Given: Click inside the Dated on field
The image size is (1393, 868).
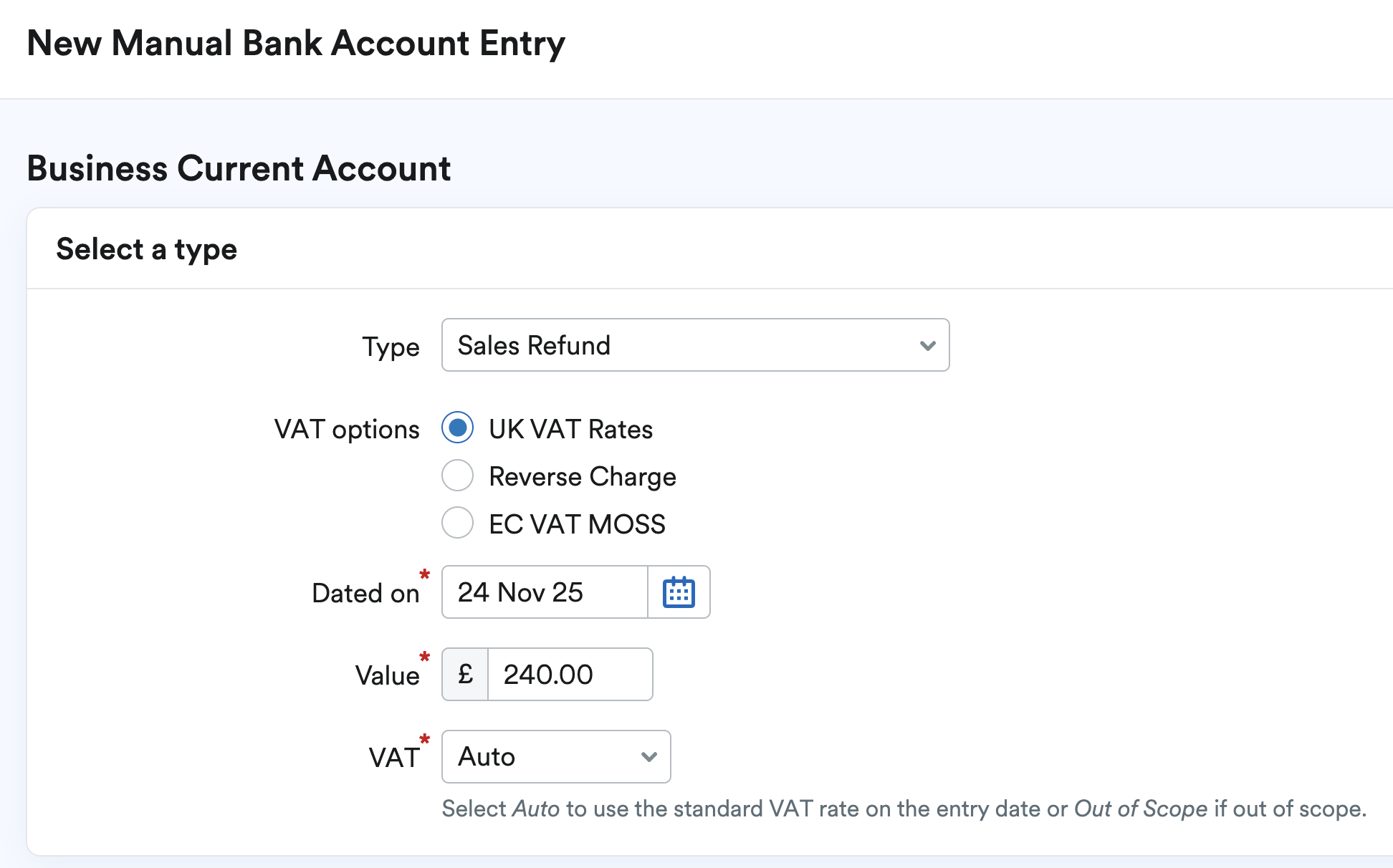Looking at the screenshot, I should (545, 592).
